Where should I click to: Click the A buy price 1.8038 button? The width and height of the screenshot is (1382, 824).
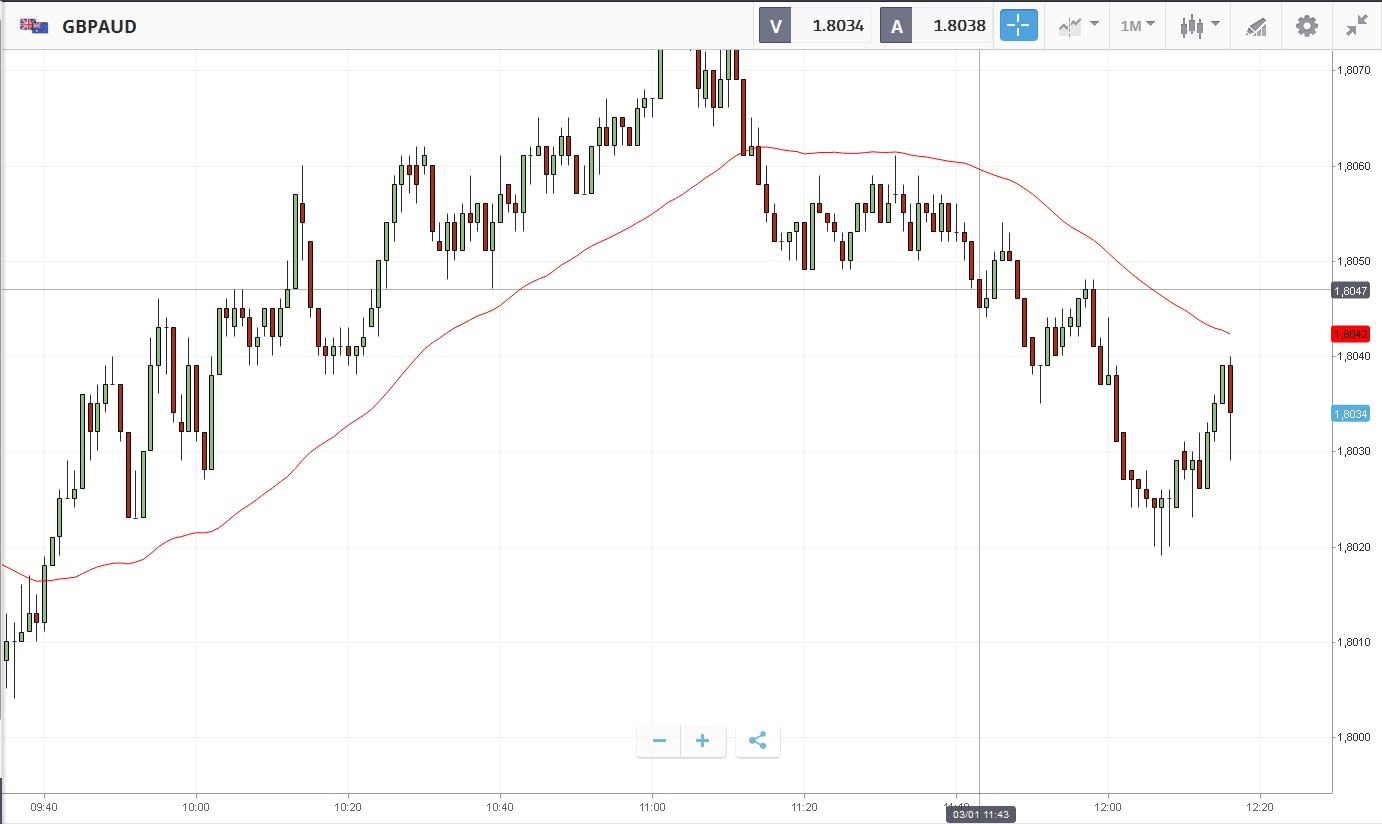(937, 26)
